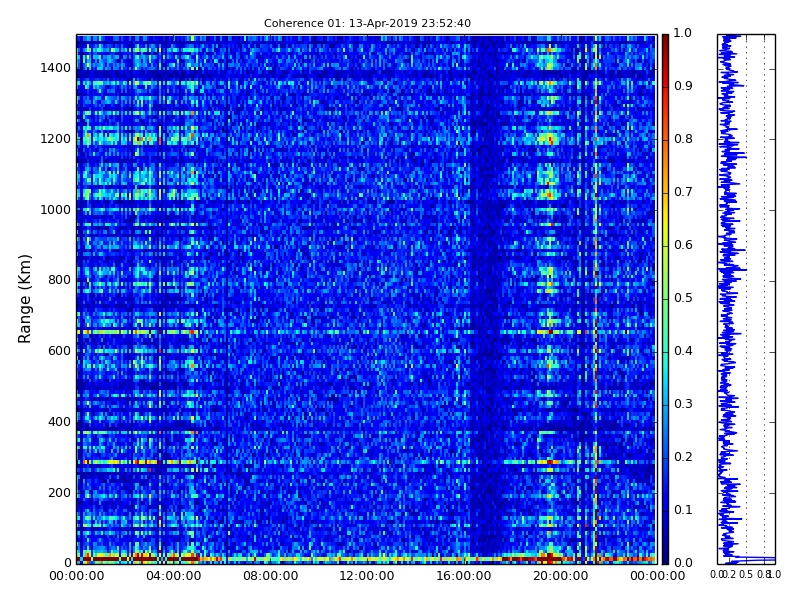Click the 1200 range tick label
800x600 pixels.
[55, 139]
